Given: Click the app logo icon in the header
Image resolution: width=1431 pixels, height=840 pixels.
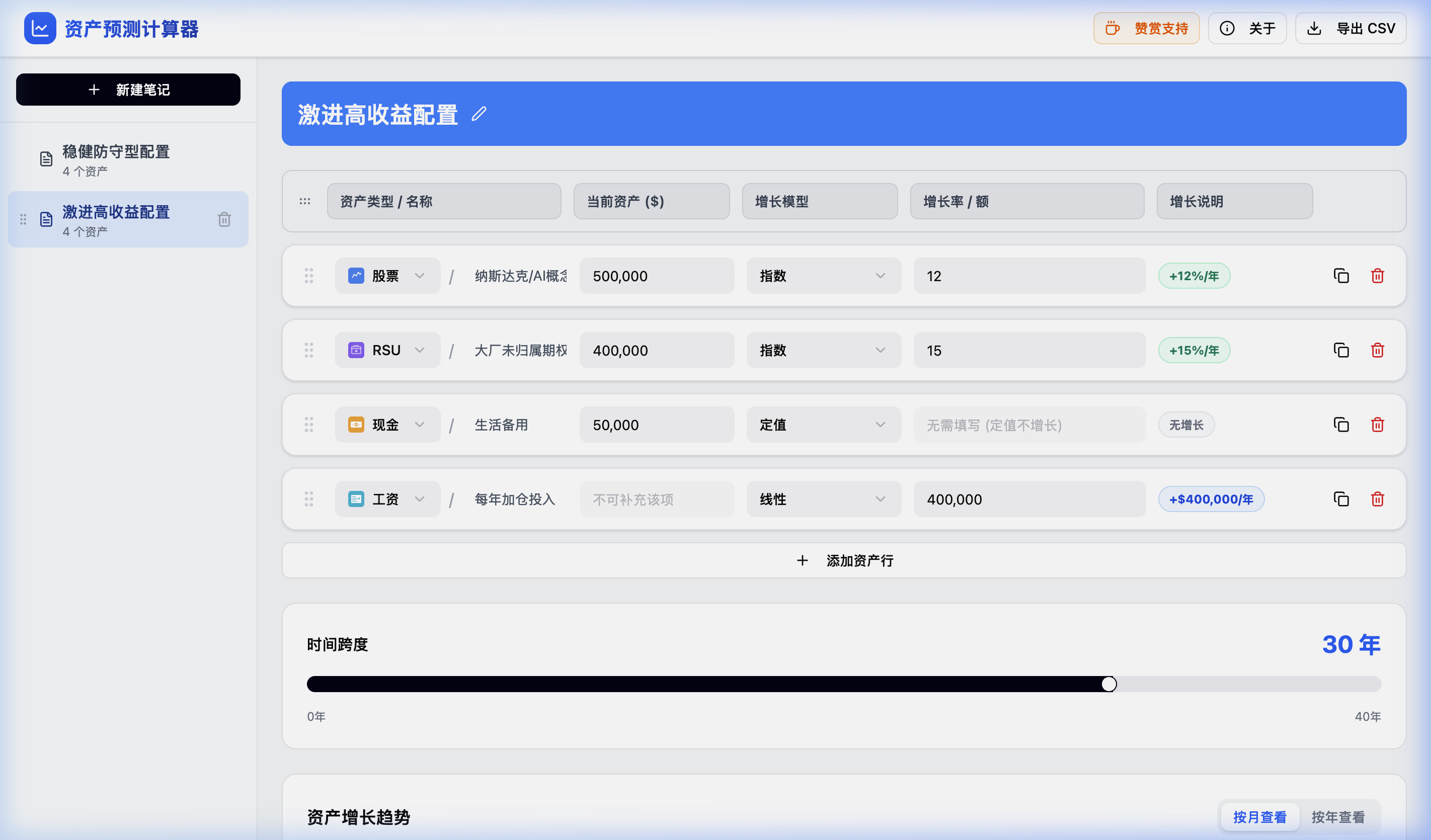Looking at the screenshot, I should [40, 28].
